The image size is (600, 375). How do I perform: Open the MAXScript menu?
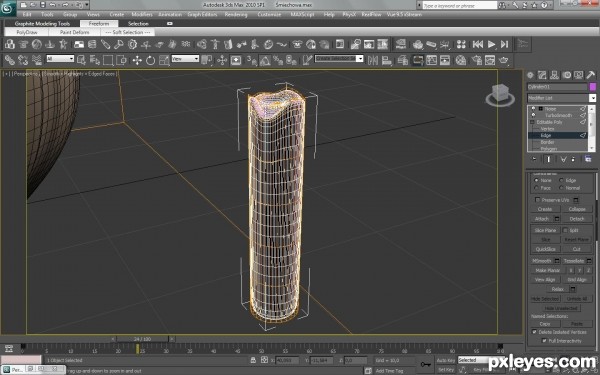point(302,15)
